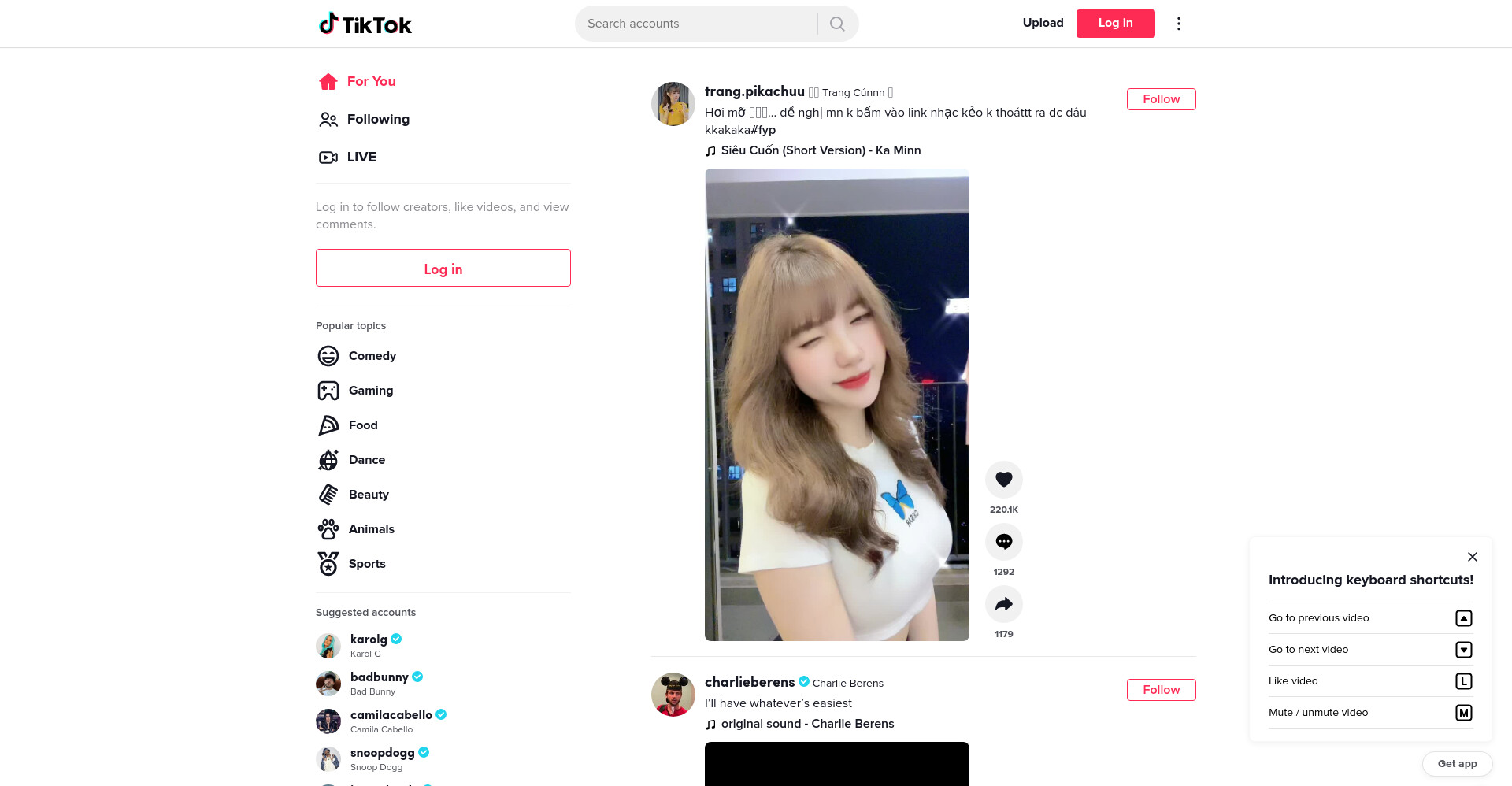The width and height of the screenshot is (1512, 786).
Task: Click the M key icon for mute
Action: pyautogui.click(x=1464, y=713)
